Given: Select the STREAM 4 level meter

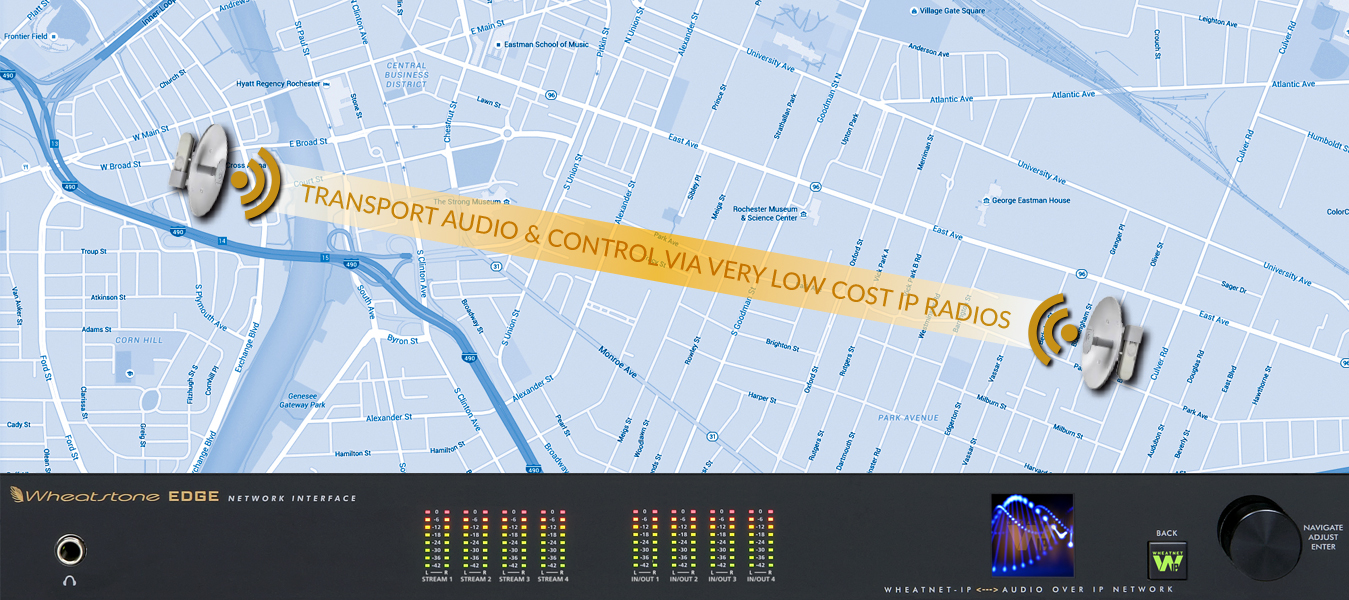Looking at the screenshot, I should point(552,545).
